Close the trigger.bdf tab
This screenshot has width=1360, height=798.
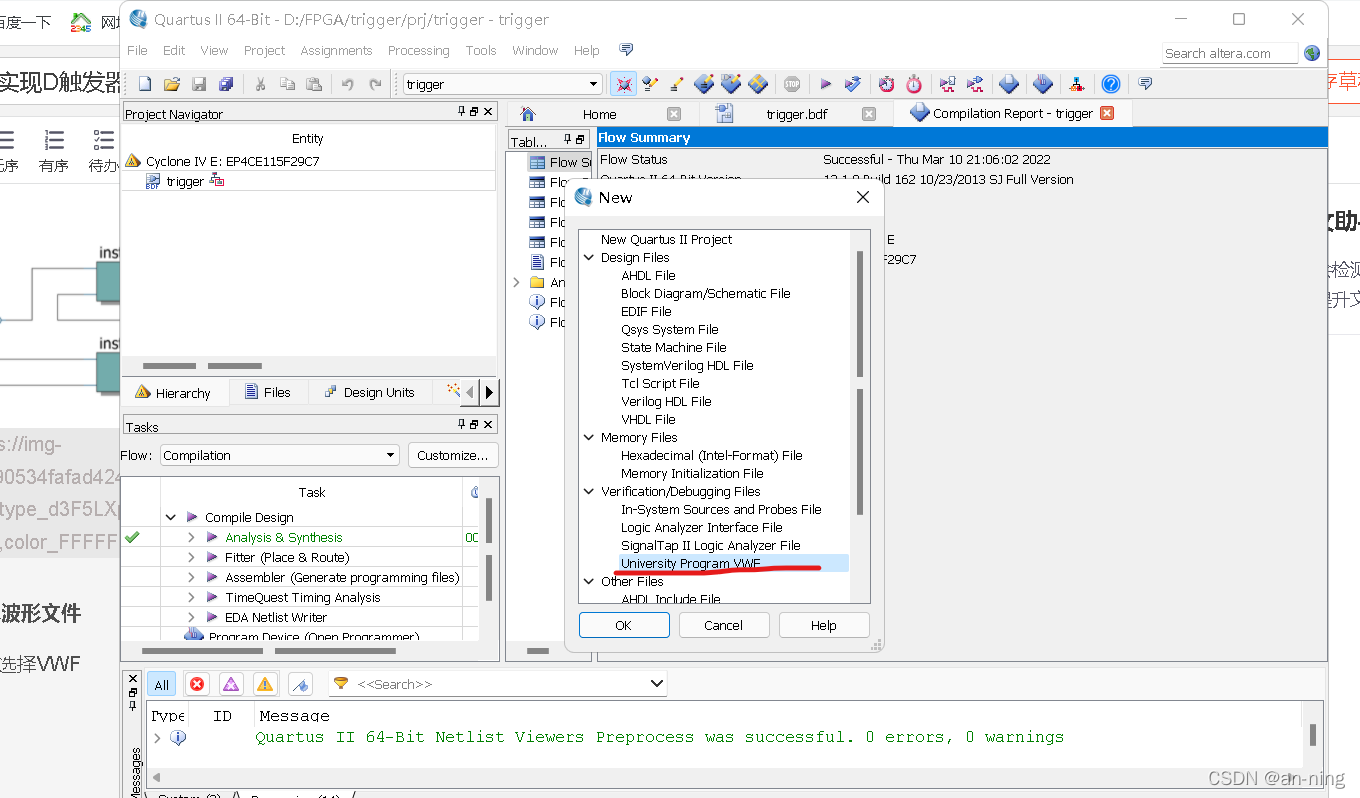pyautogui.click(x=869, y=114)
